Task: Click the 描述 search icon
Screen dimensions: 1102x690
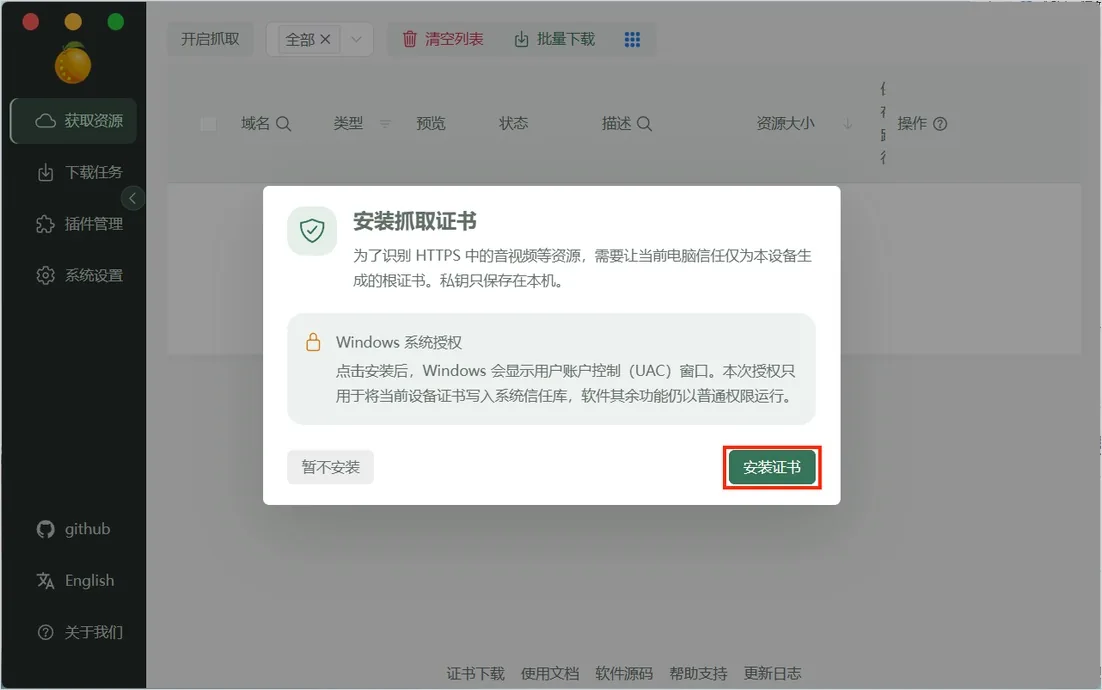Action: (x=644, y=124)
